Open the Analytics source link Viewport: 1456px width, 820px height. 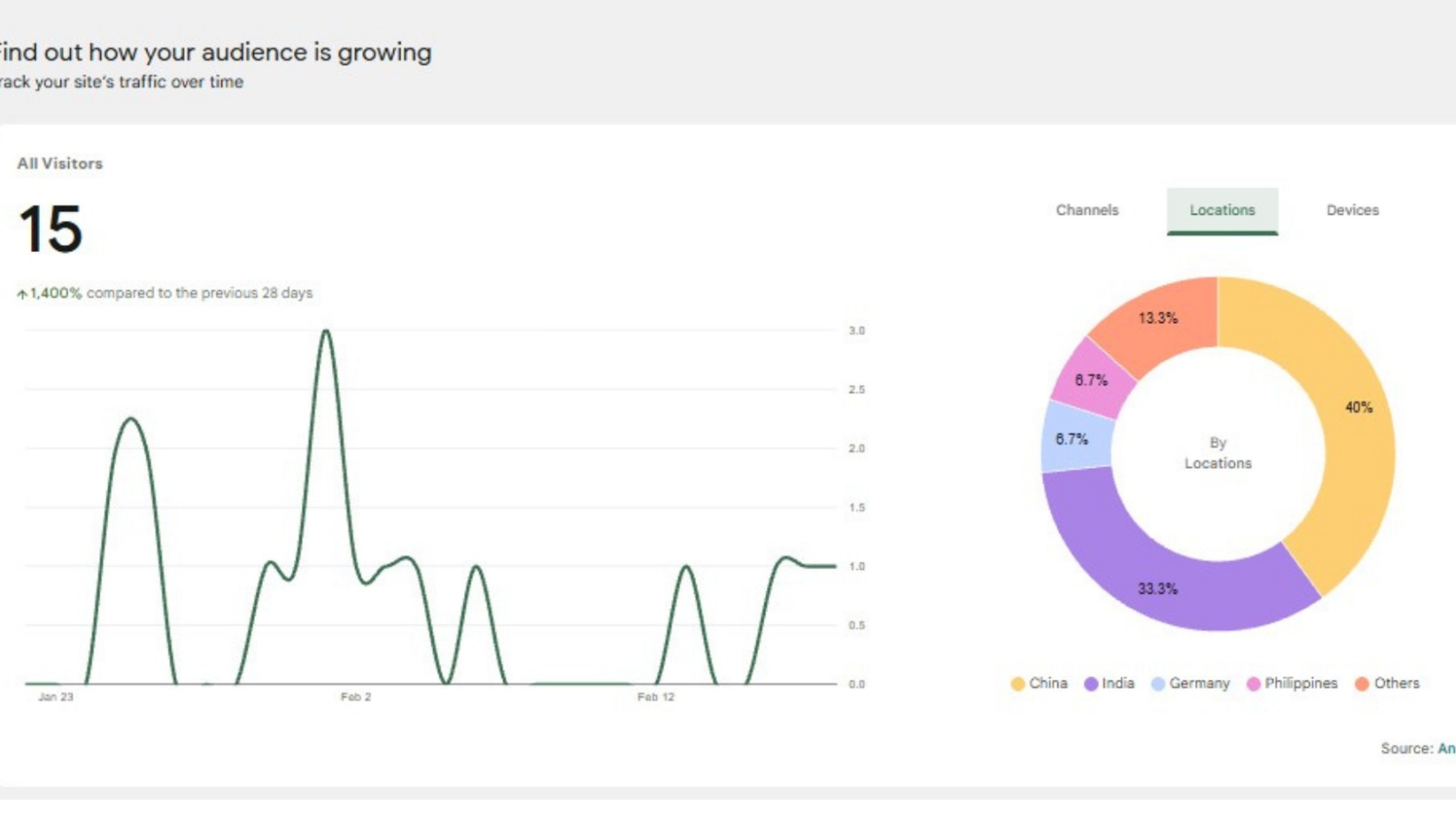coord(1449,748)
